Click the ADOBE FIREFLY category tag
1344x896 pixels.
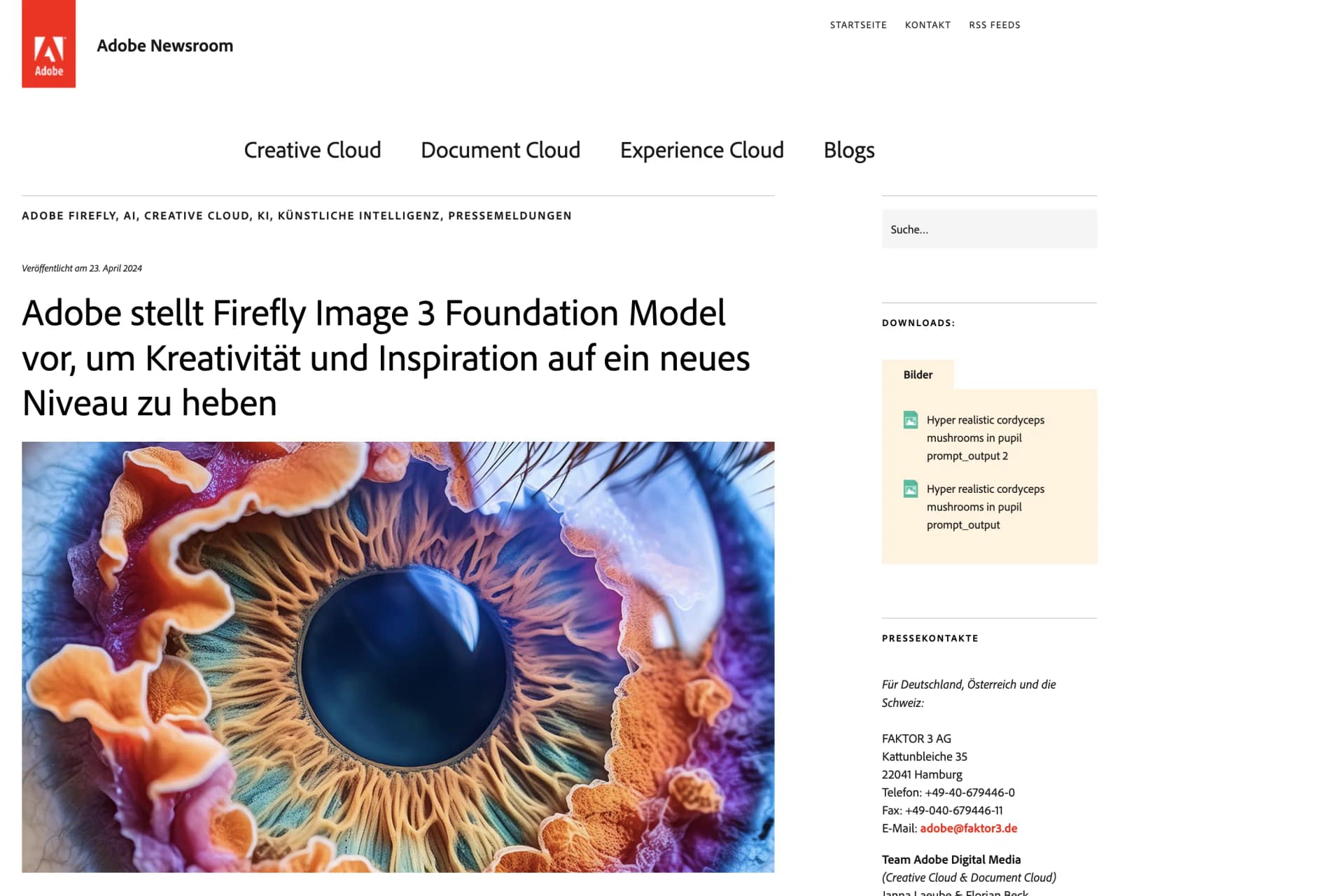[67, 216]
